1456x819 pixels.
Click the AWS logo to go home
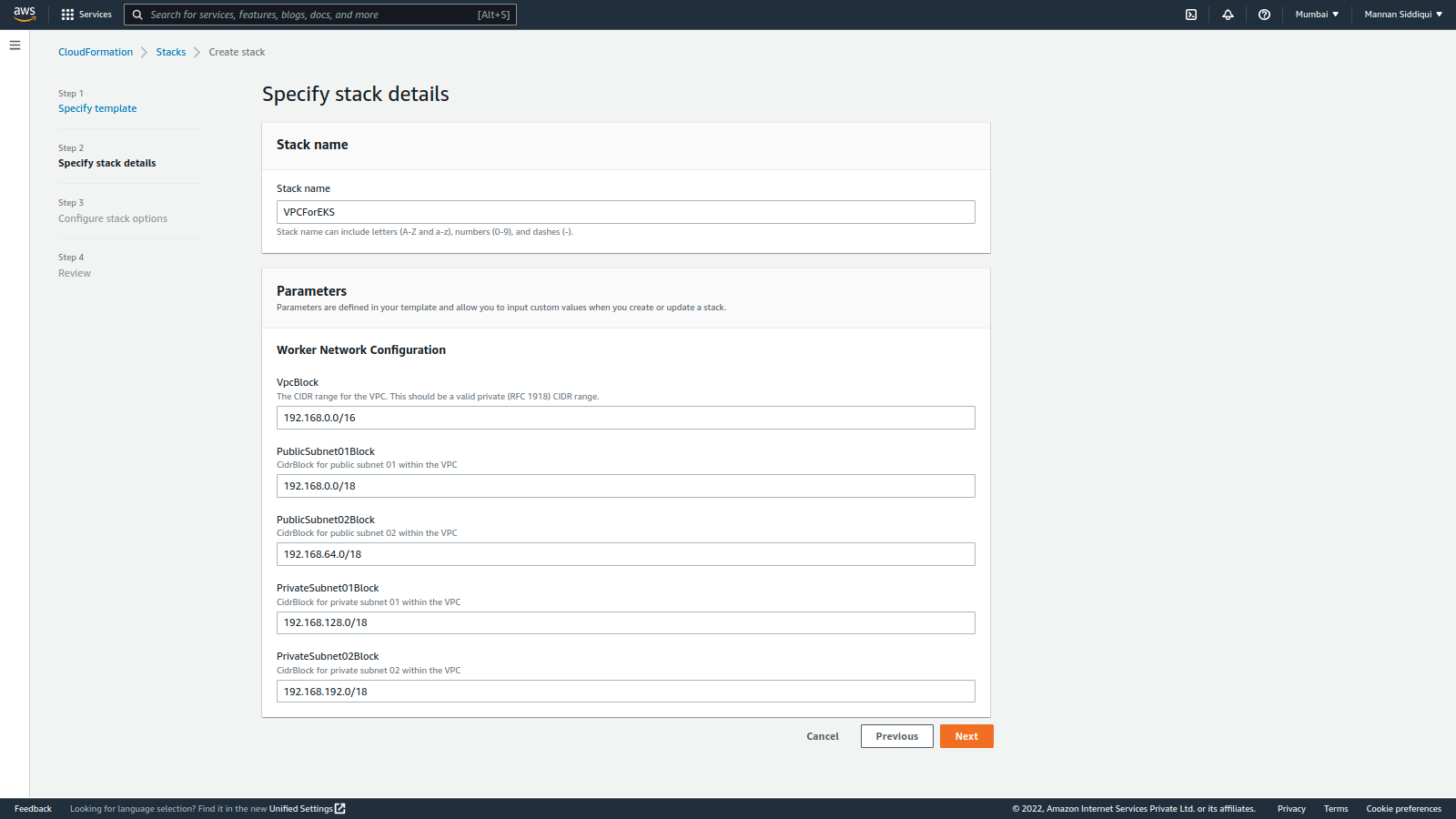pyautogui.click(x=24, y=14)
